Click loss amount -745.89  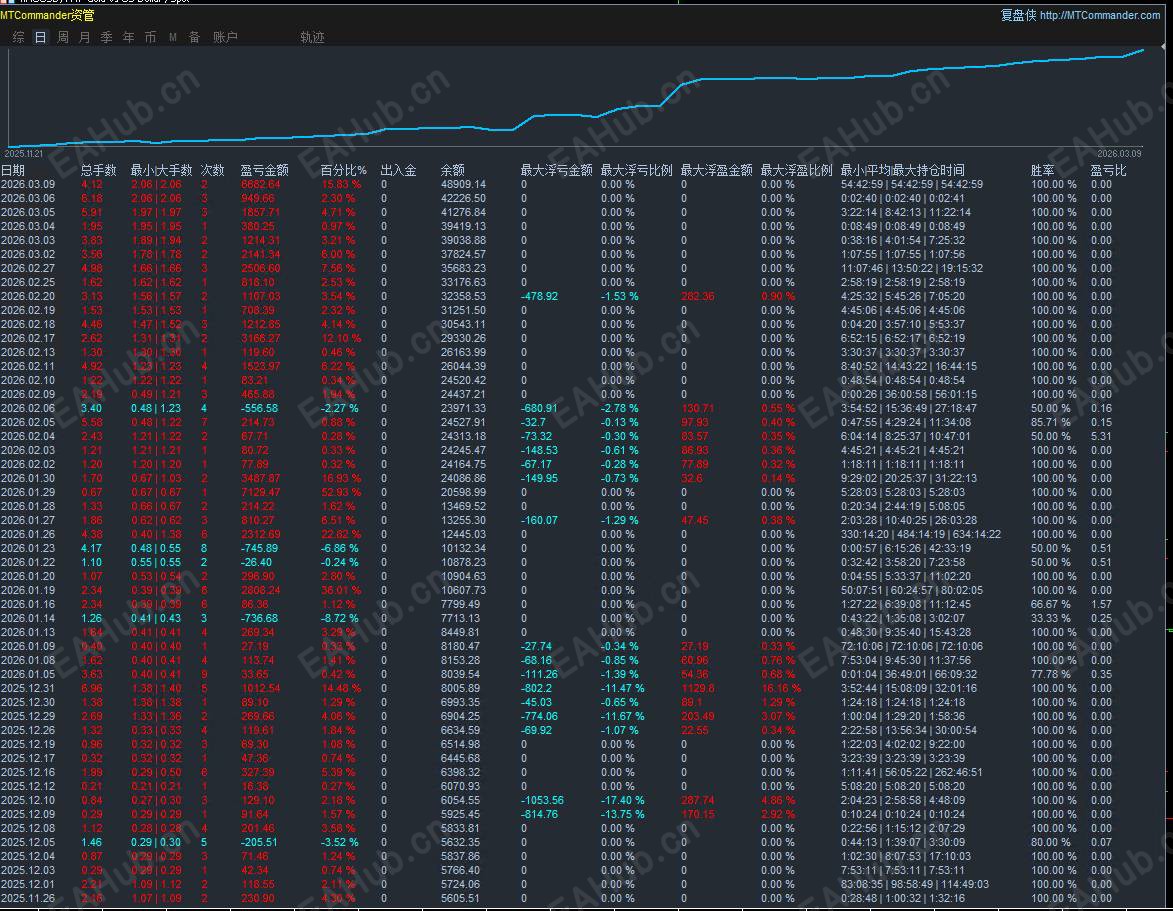259,548
